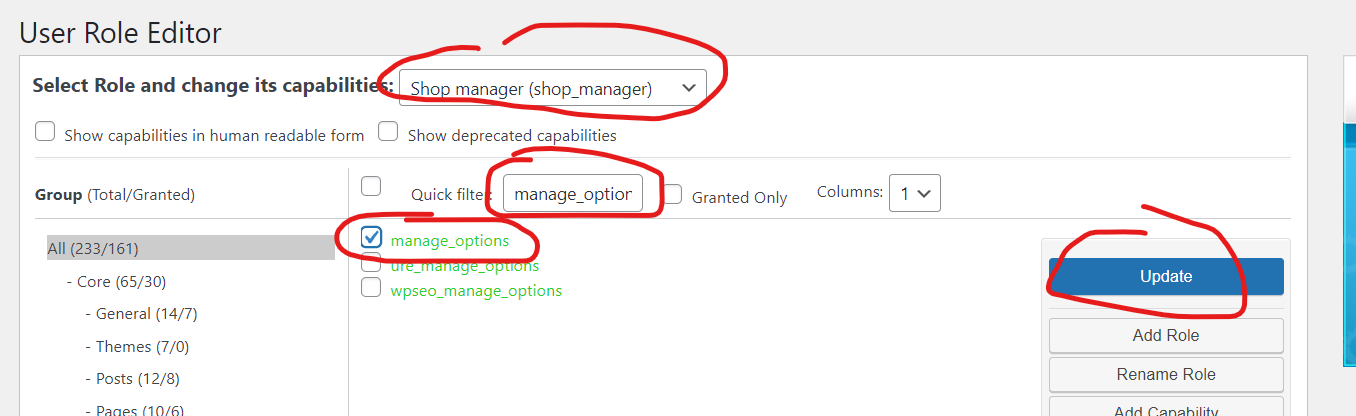
Task: Click the Rename Role button
Action: pyautogui.click(x=1165, y=374)
